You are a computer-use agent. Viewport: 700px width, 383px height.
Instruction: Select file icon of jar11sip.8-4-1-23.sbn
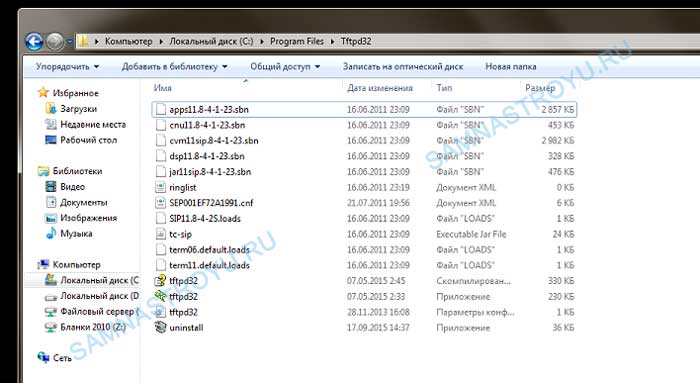click(x=161, y=172)
